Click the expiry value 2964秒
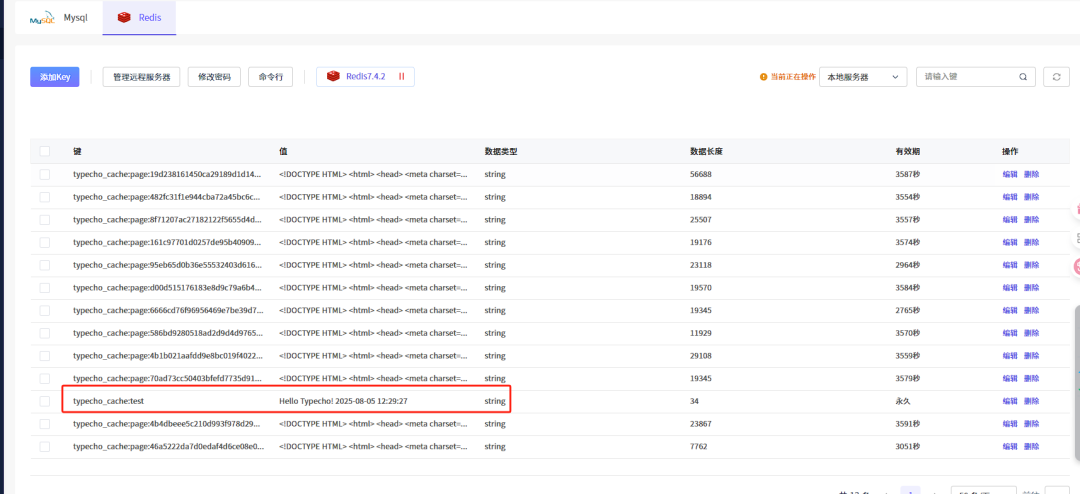 pyautogui.click(x=907, y=265)
